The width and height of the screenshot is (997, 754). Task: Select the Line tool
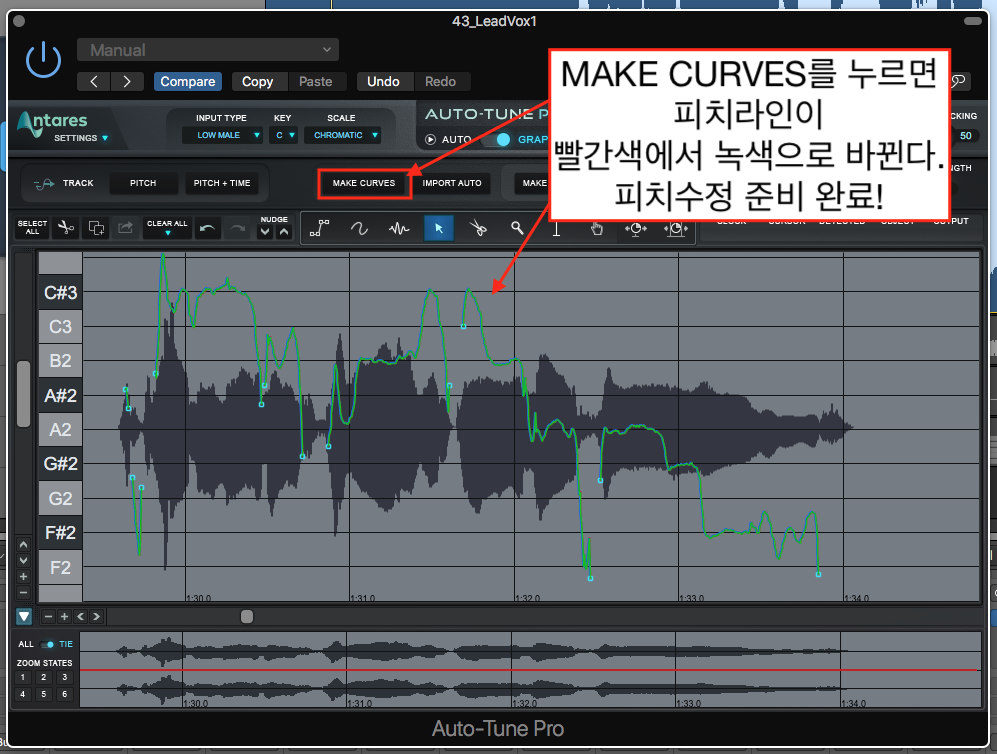coord(319,228)
